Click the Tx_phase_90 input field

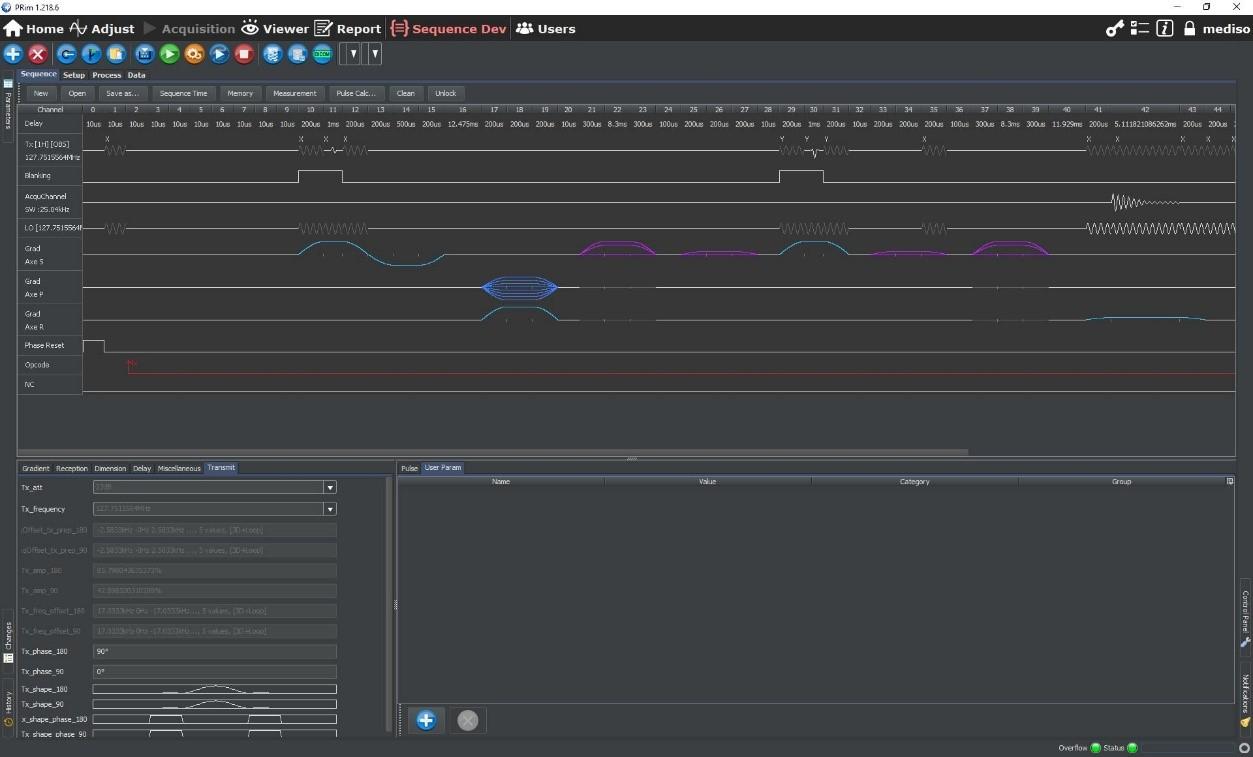click(x=215, y=671)
